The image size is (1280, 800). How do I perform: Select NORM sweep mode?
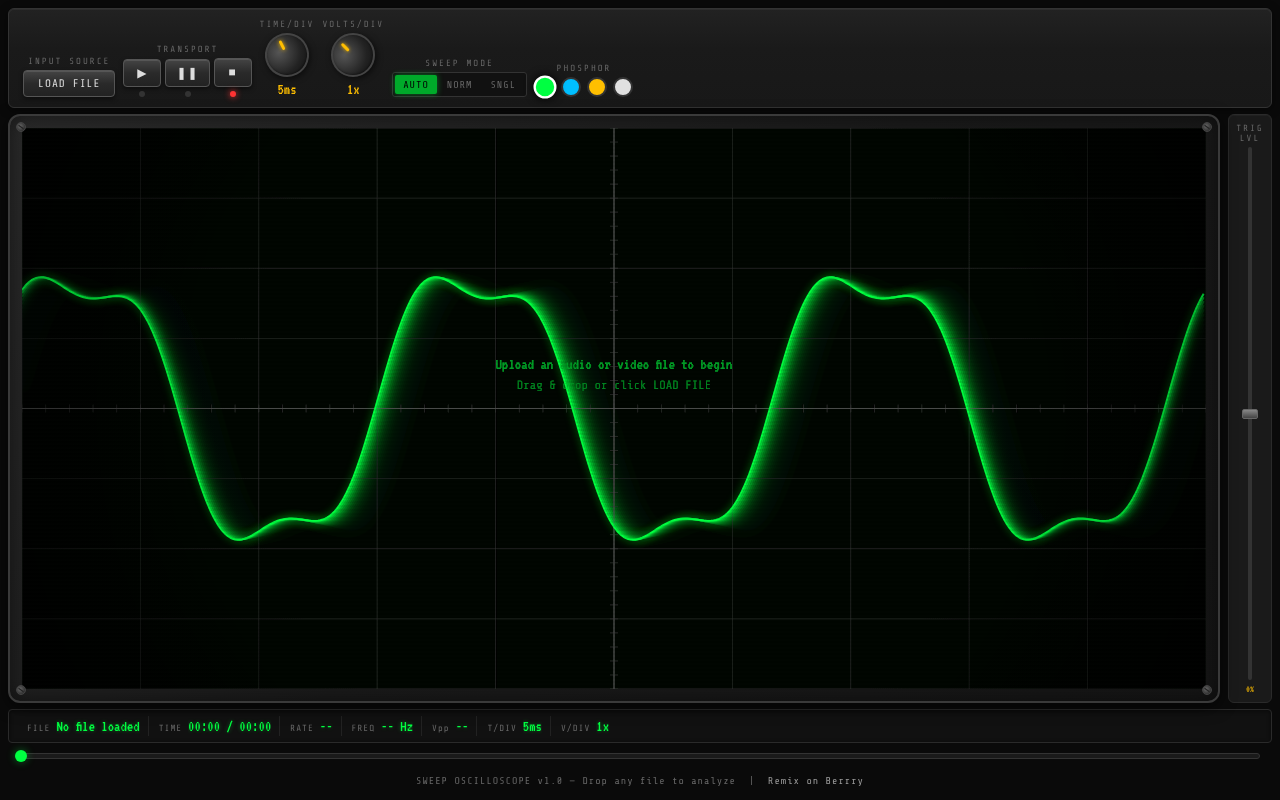tap(460, 85)
